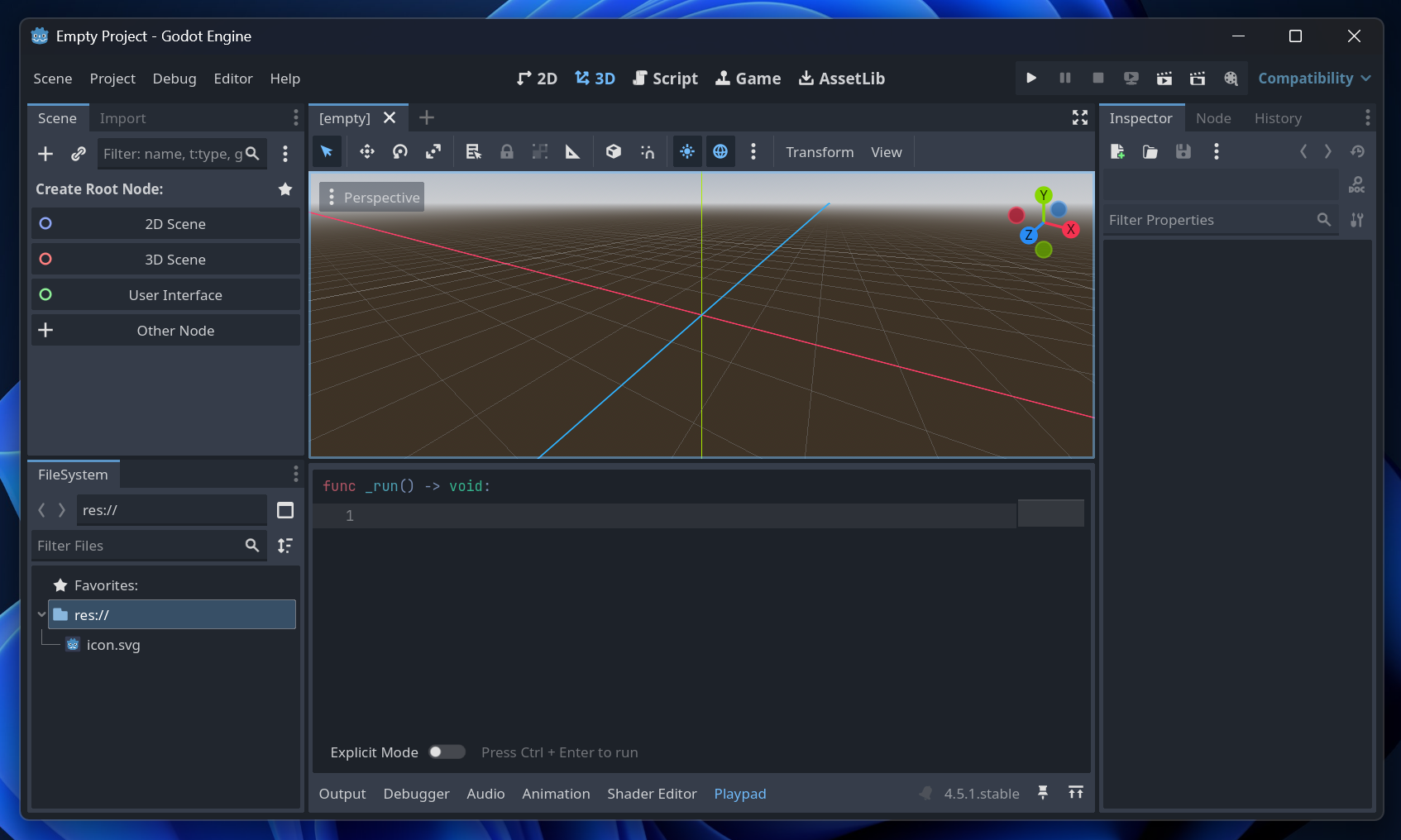This screenshot has width=1401, height=840.
Task: Run the project with the play button
Action: tap(1031, 78)
